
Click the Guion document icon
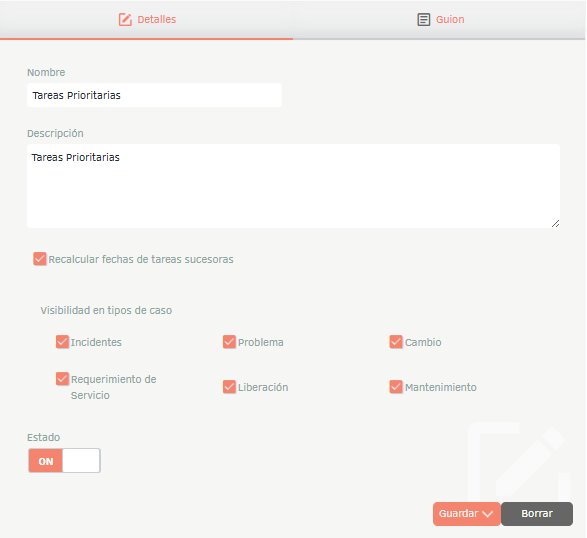coord(423,19)
